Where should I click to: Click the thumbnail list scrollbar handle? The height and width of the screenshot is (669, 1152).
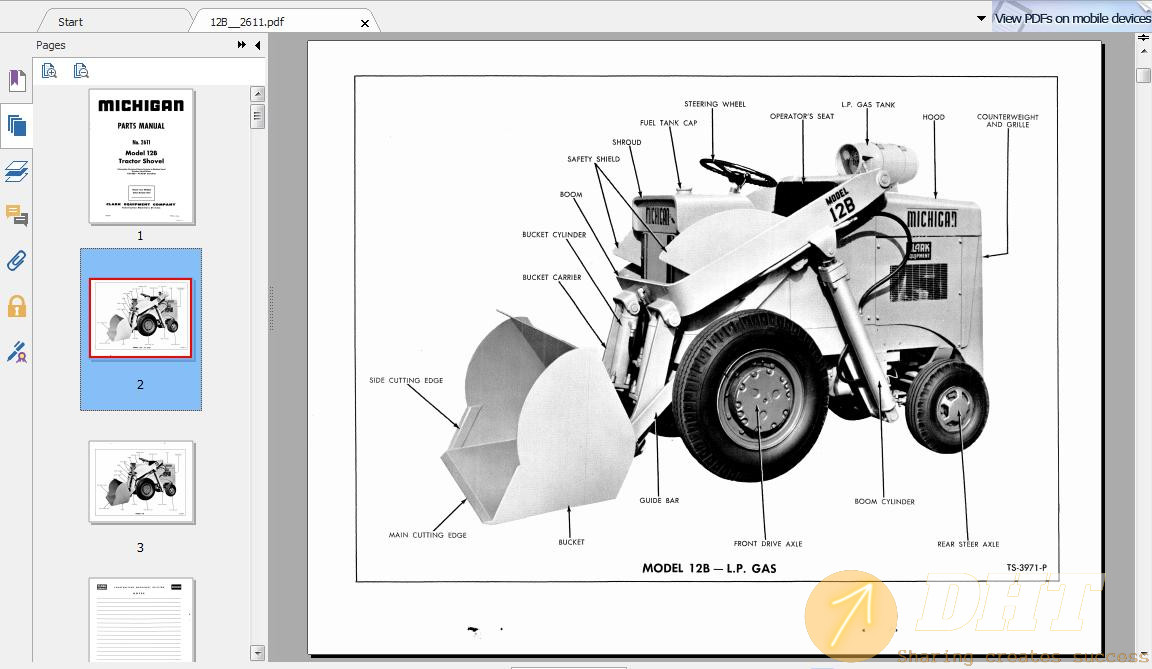257,116
